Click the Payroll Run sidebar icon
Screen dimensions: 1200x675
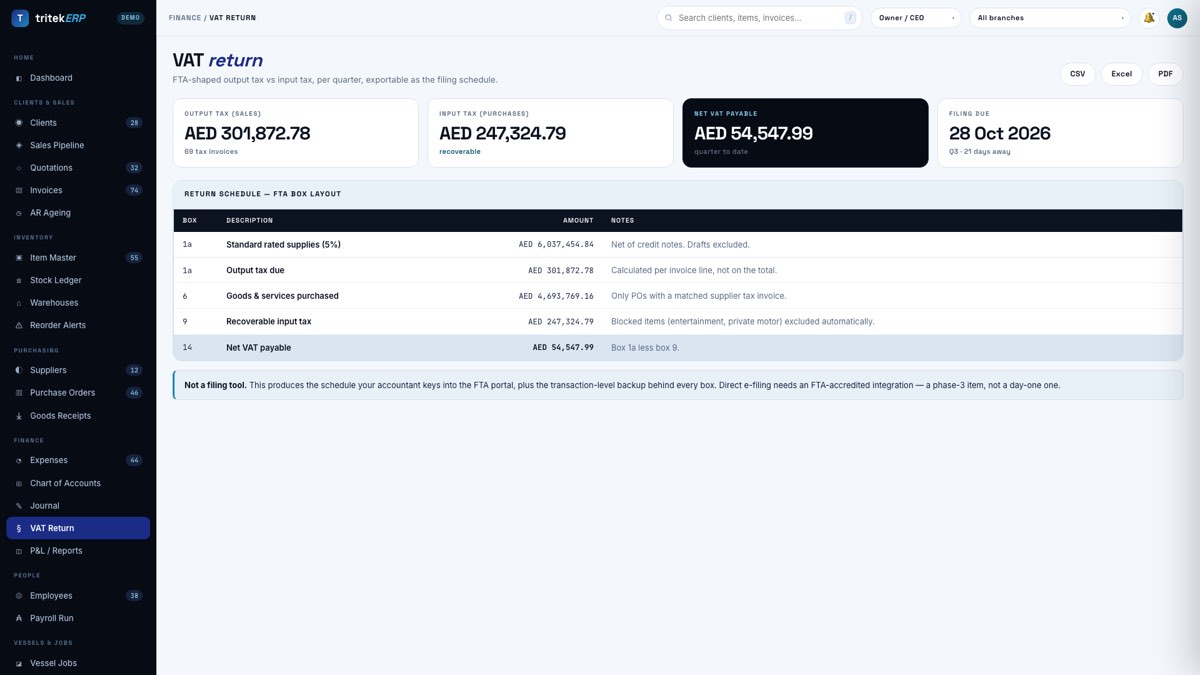click(19, 618)
